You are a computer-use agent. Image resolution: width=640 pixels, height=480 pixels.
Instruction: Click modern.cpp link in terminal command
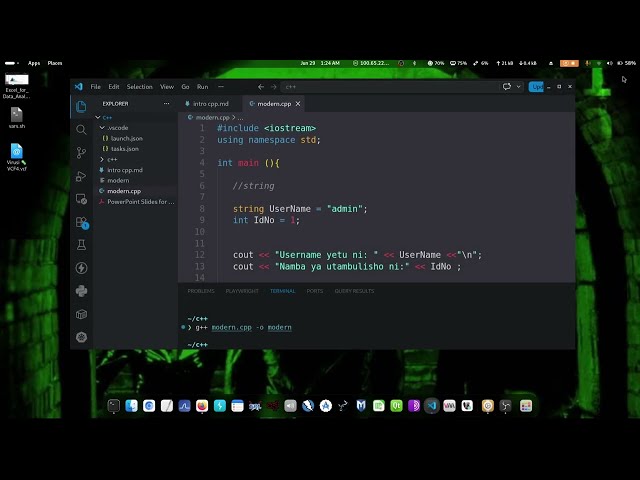(x=231, y=327)
